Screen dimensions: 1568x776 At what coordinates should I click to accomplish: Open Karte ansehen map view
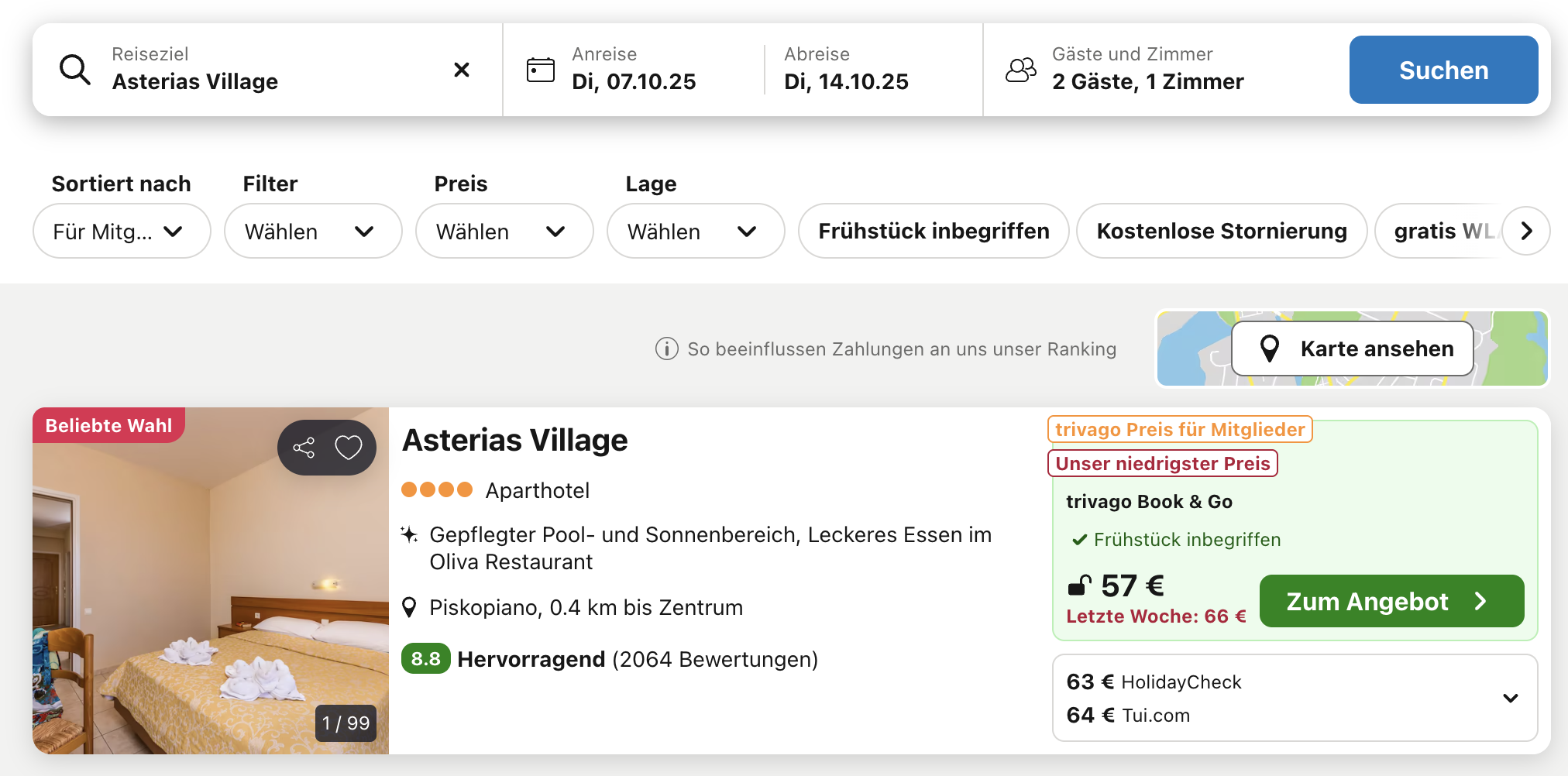click(1353, 349)
